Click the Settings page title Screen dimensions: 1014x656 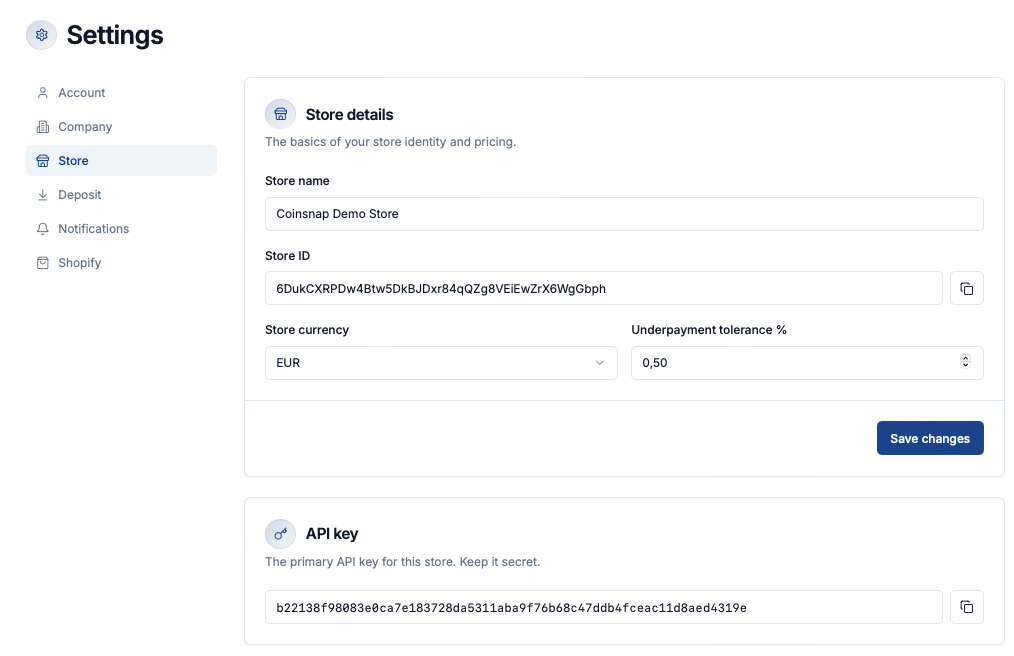(x=115, y=35)
